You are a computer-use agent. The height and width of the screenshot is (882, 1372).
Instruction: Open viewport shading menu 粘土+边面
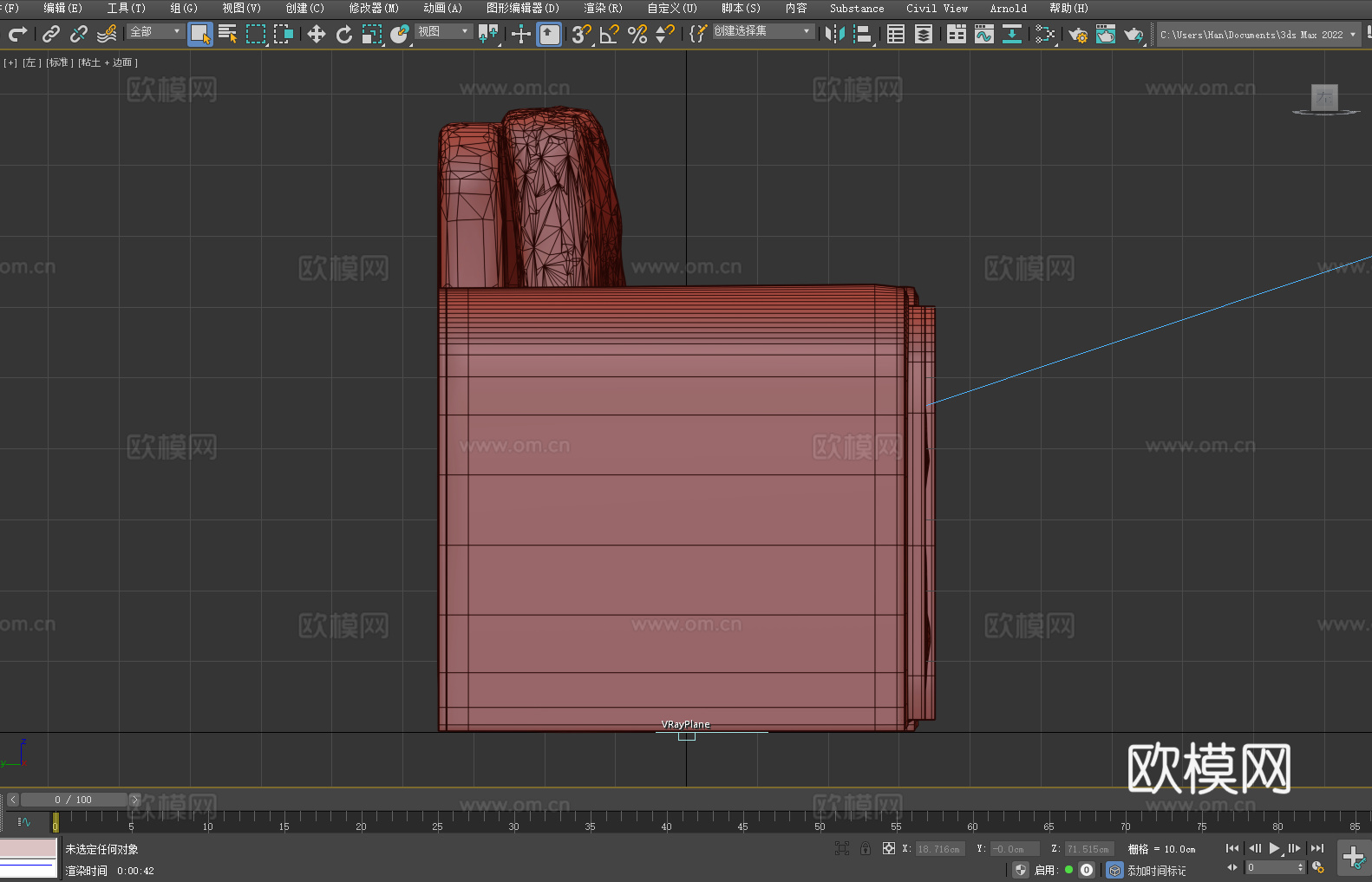pos(108,62)
